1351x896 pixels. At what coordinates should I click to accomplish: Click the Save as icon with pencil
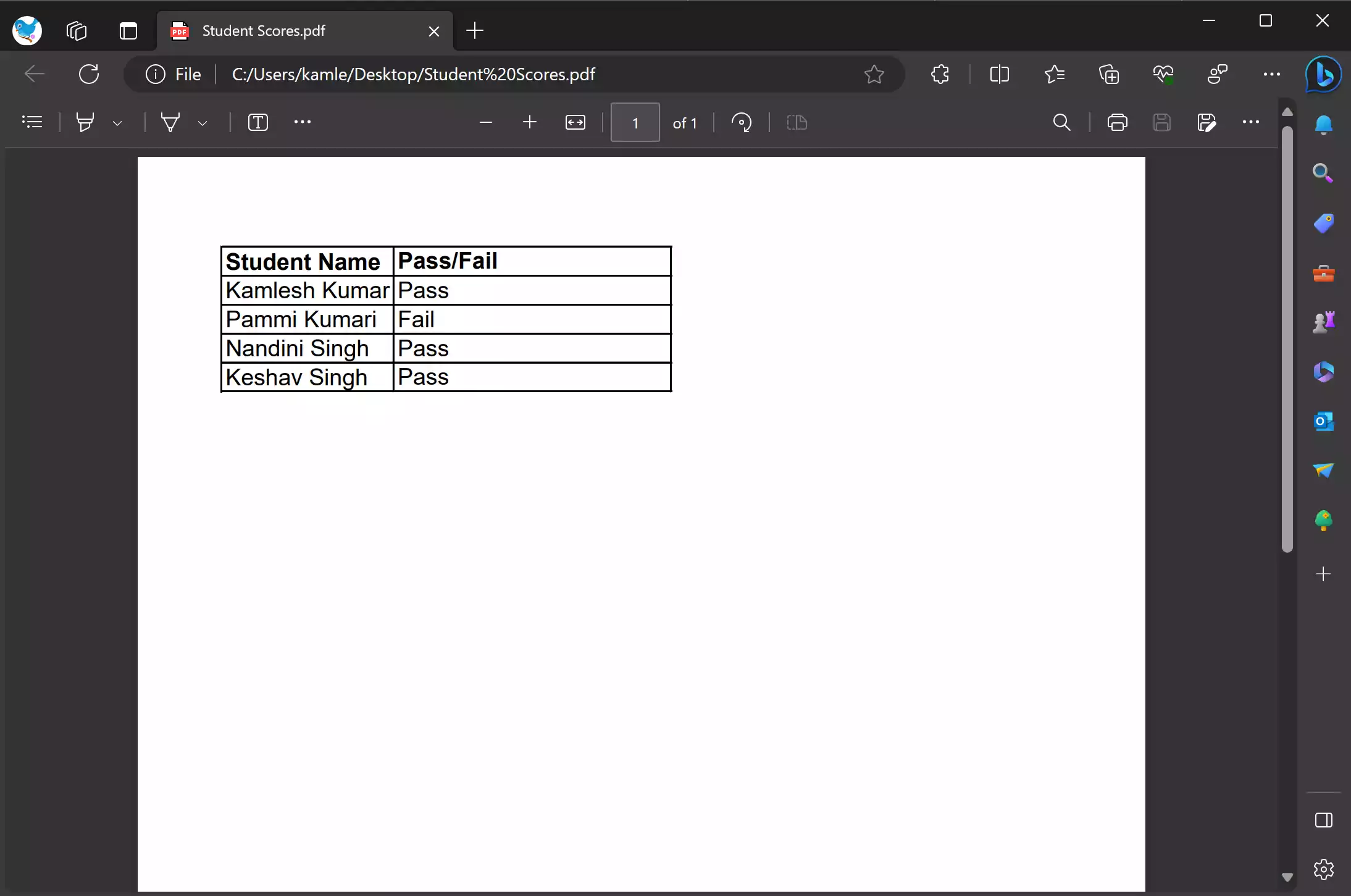[x=1206, y=122]
